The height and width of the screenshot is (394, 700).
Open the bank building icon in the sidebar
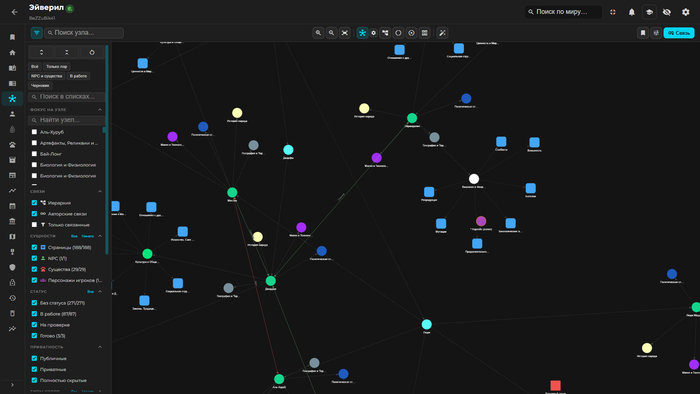(x=12, y=221)
